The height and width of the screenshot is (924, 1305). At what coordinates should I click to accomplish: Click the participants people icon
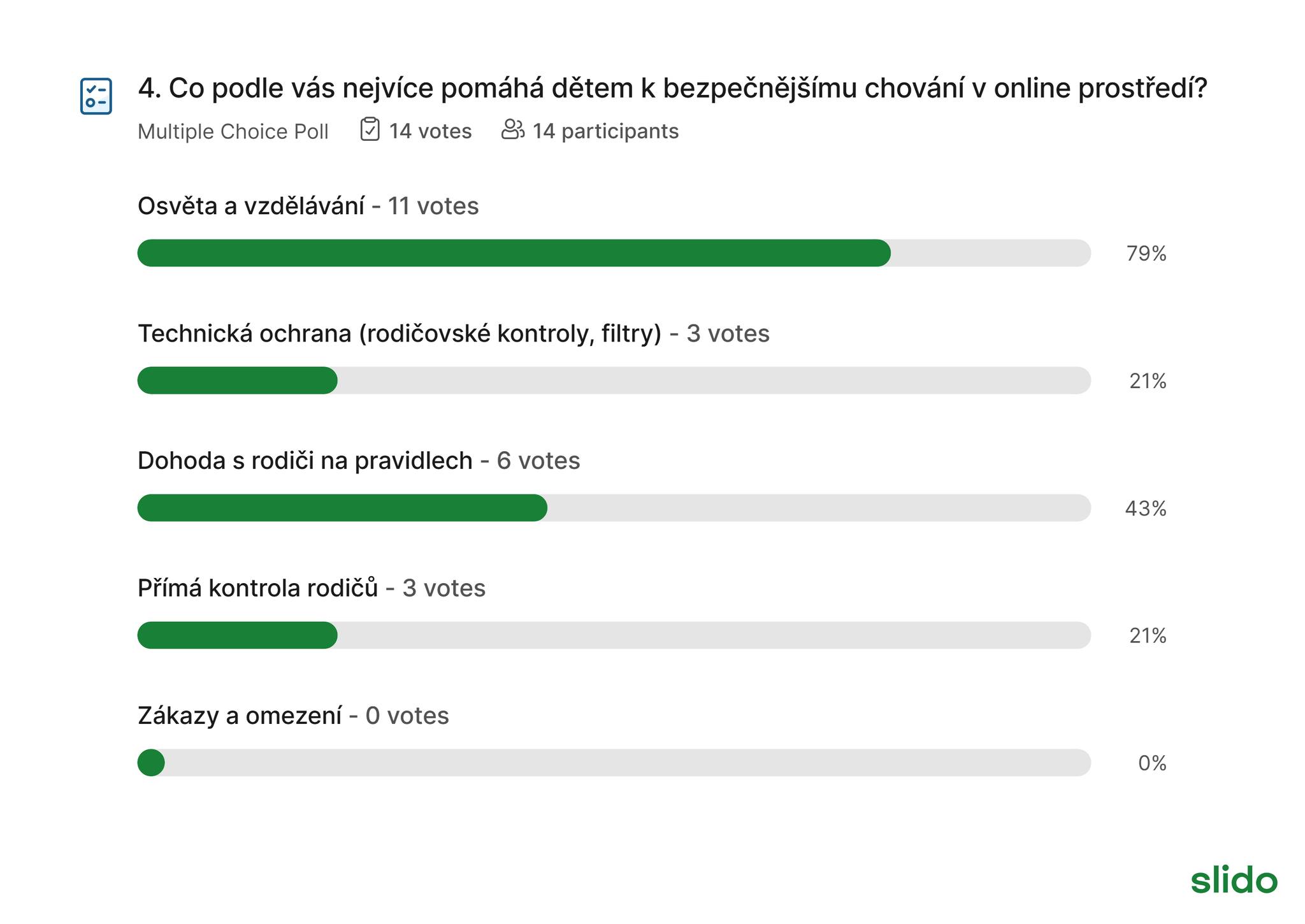512,129
